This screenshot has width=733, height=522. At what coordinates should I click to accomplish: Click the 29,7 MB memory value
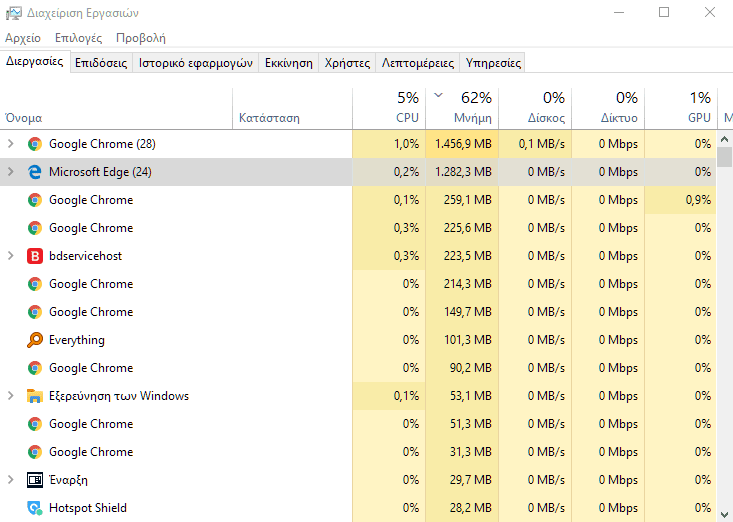(471, 480)
